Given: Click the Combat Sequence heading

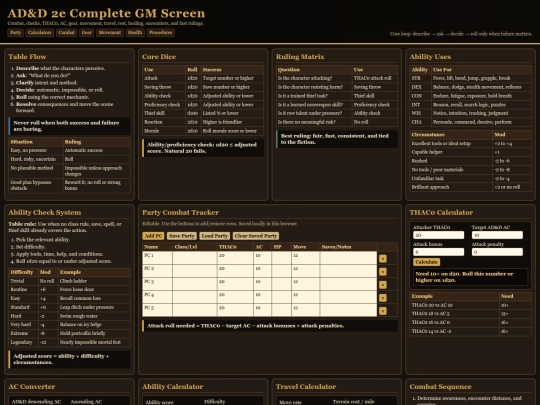Looking at the screenshot, I should [440, 387].
